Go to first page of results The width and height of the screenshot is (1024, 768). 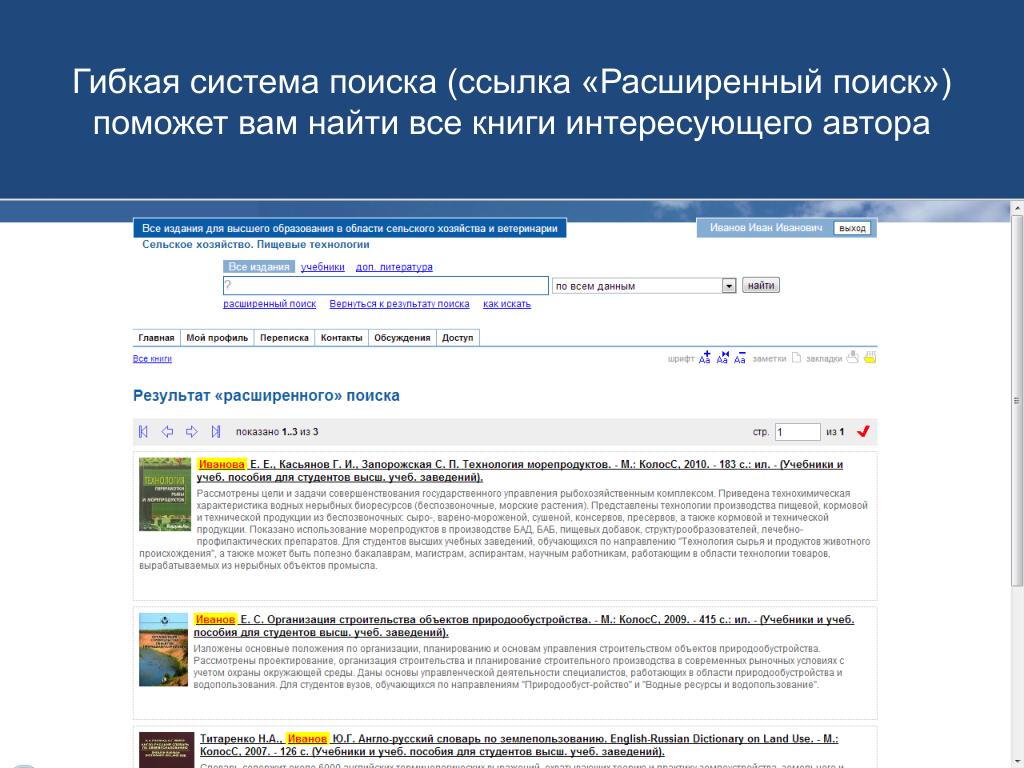(x=144, y=432)
